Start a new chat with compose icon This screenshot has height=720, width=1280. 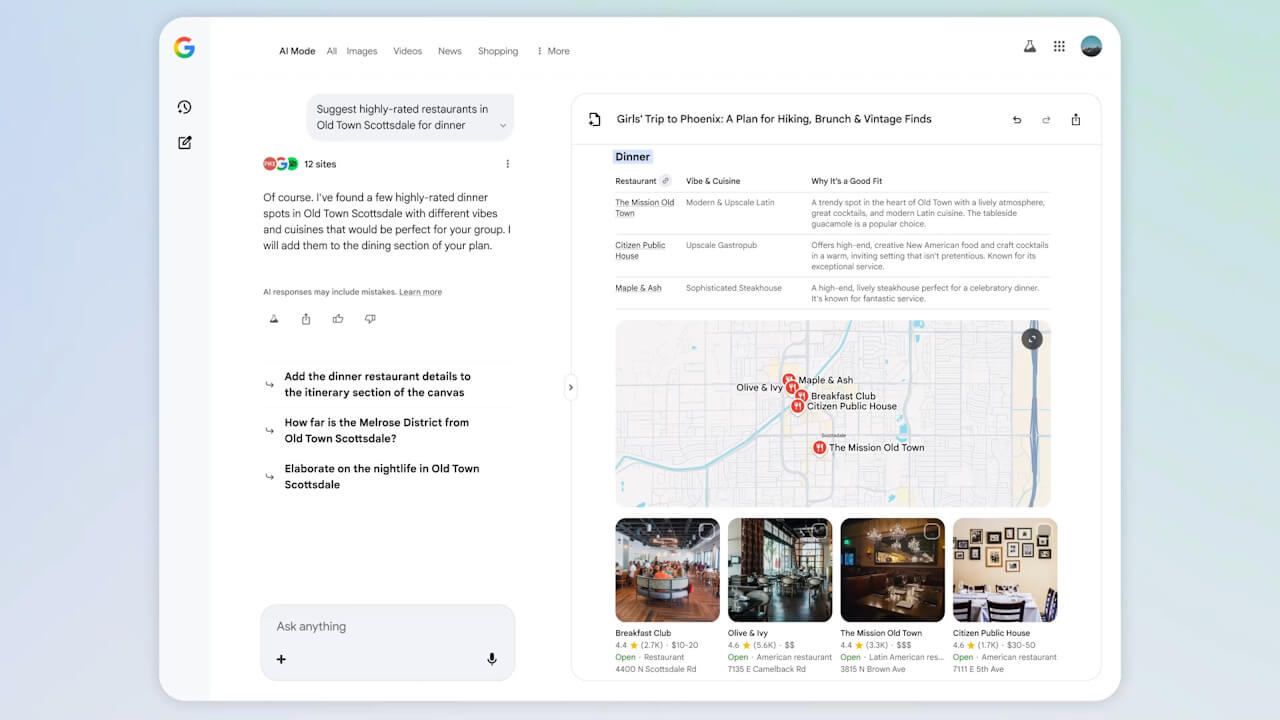tap(184, 143)
